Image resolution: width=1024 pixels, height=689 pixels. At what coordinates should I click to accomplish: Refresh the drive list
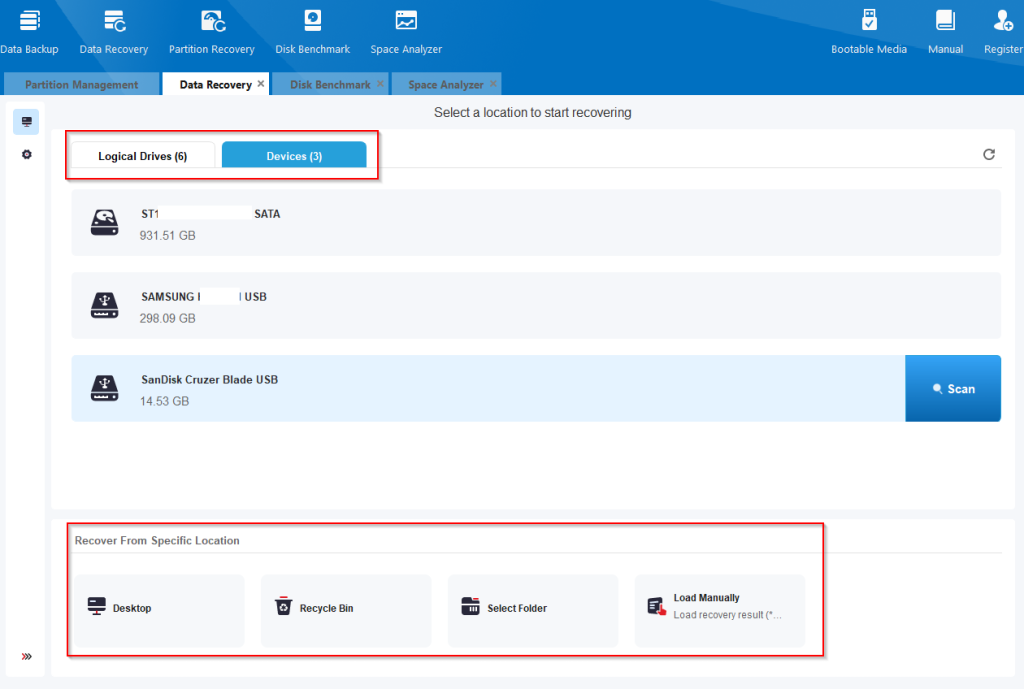989,154
